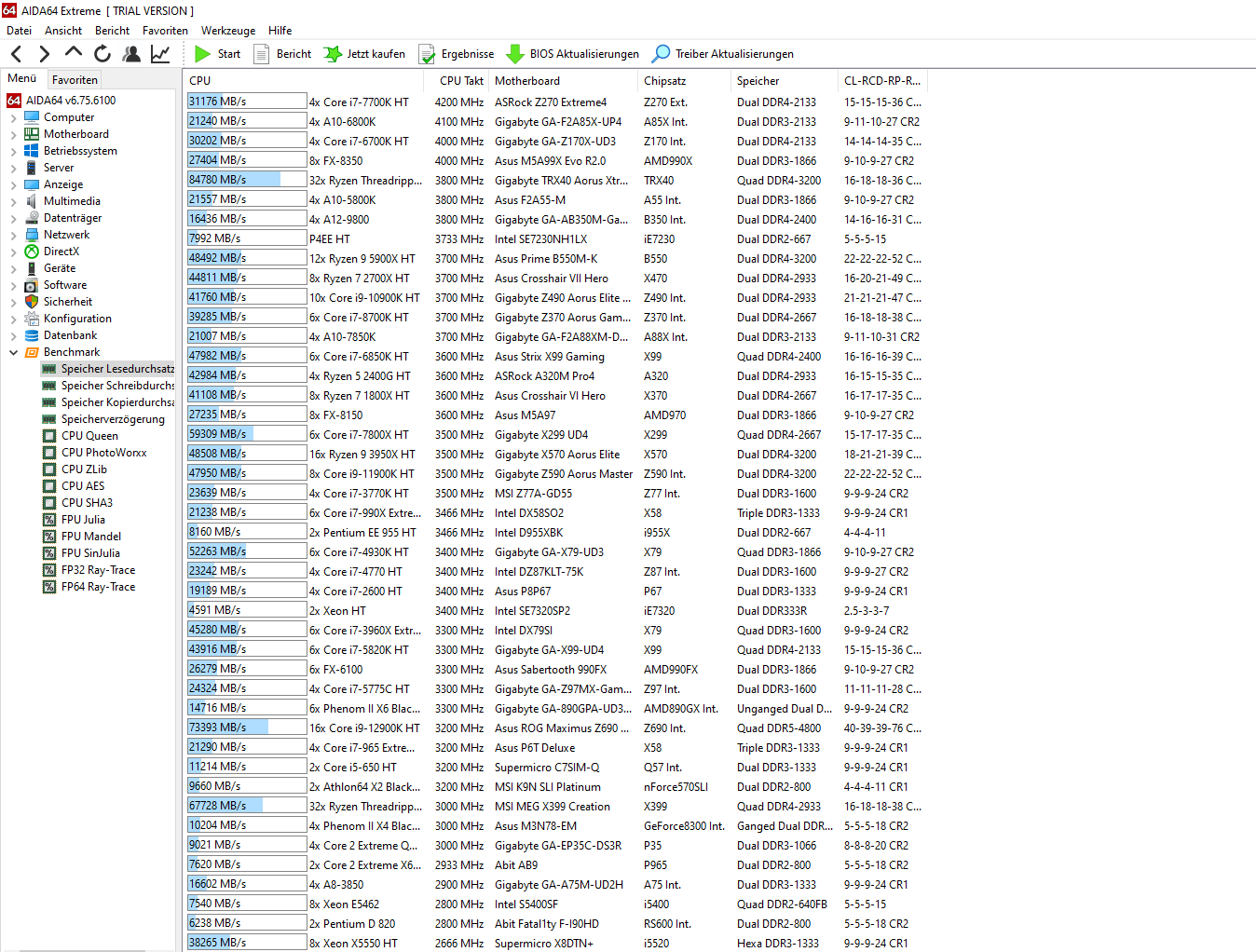1256x952 pixels.
Task: Expand the Motherboard tree node
Action: (x=13, y=134)
